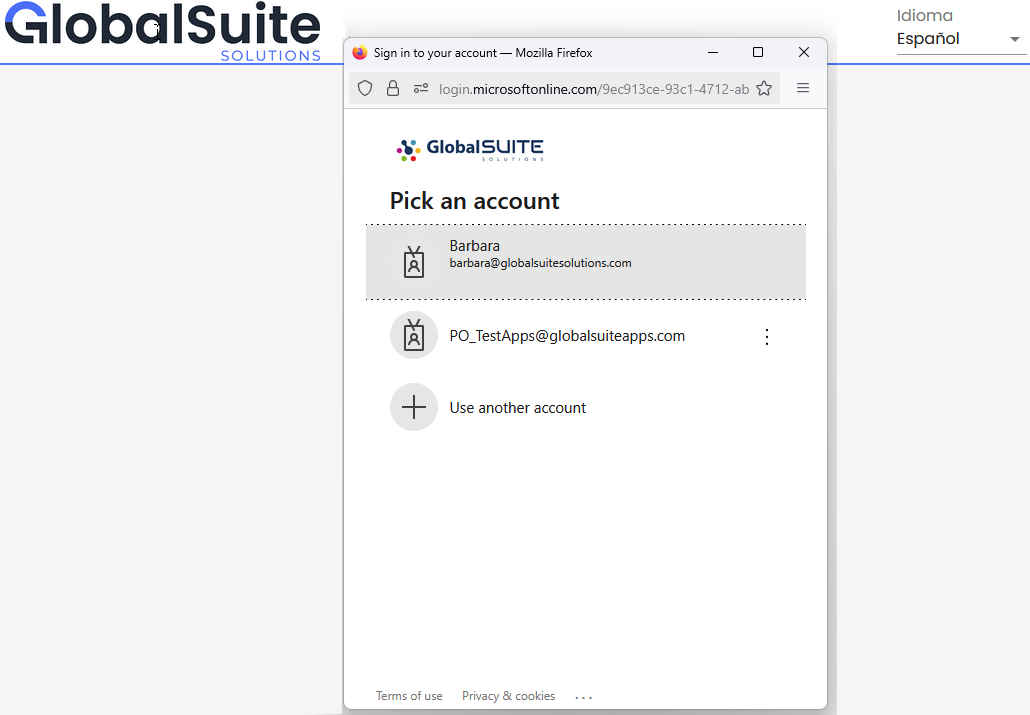Open the site permissions icon in address bar
Viewport: 1030px width, 715px height.
coord(421,88)
